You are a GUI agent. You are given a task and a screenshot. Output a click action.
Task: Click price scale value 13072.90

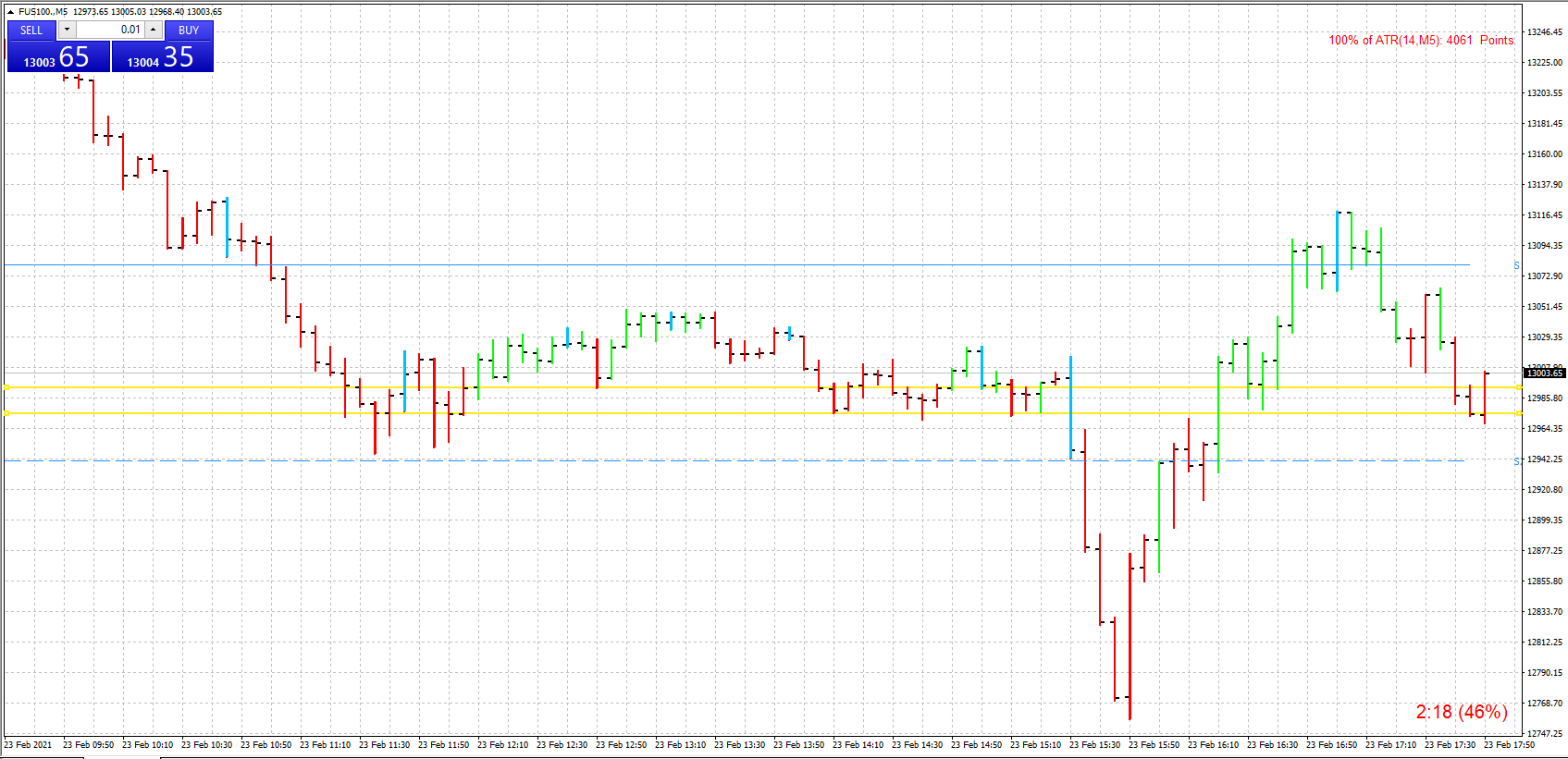pyautogui.click(x=1545, y=276)
